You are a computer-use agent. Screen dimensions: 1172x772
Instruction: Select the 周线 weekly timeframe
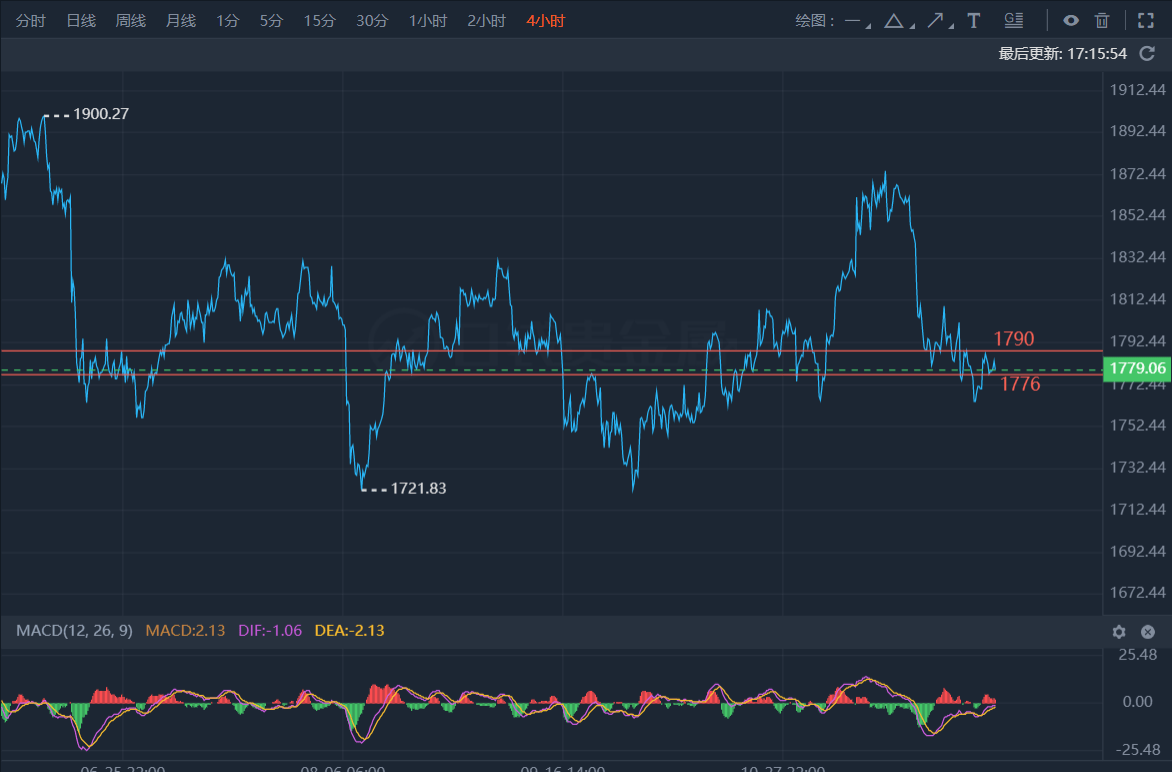tap(130, 21)
